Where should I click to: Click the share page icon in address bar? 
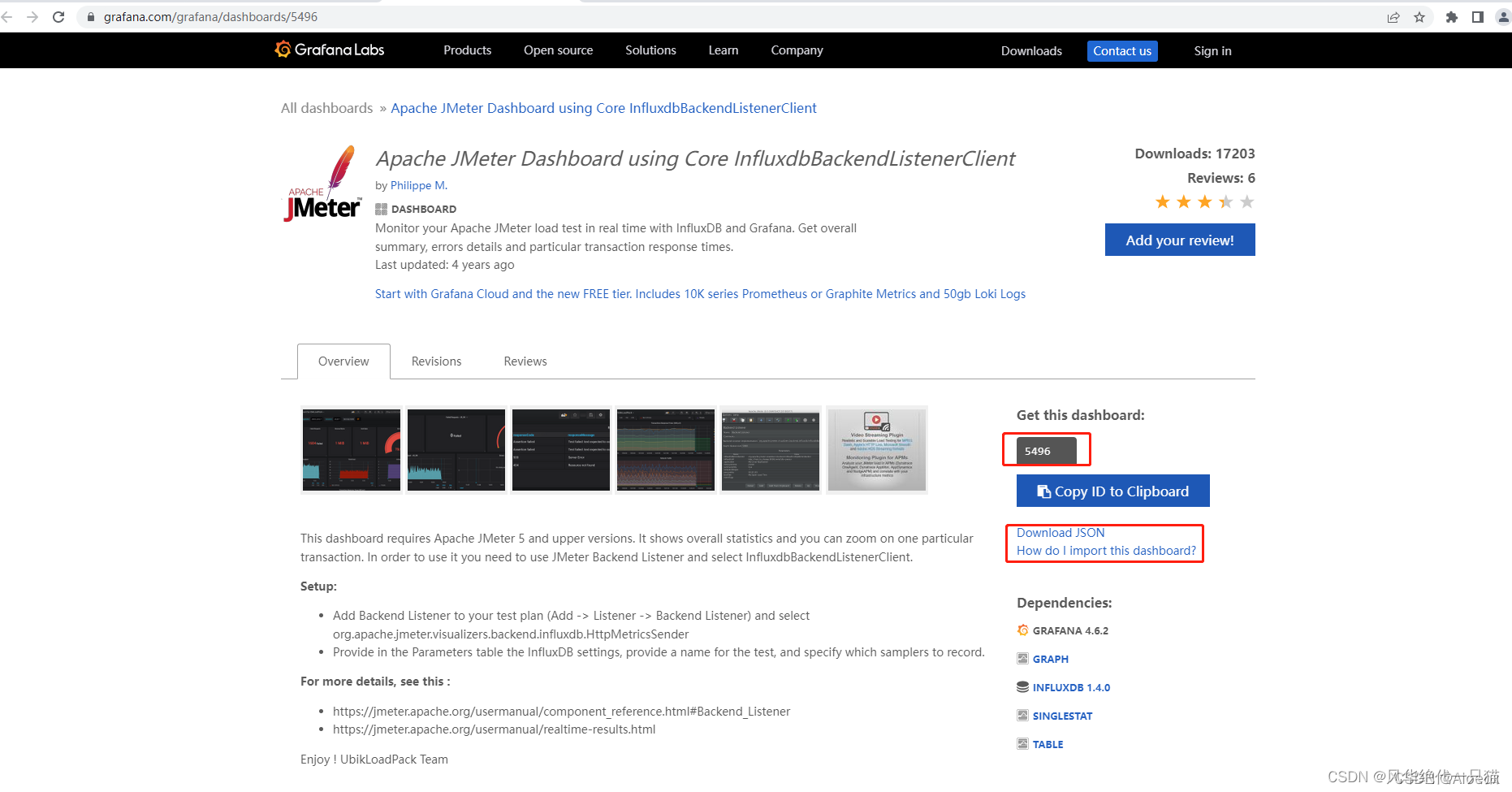click(x=1393, y=17)
